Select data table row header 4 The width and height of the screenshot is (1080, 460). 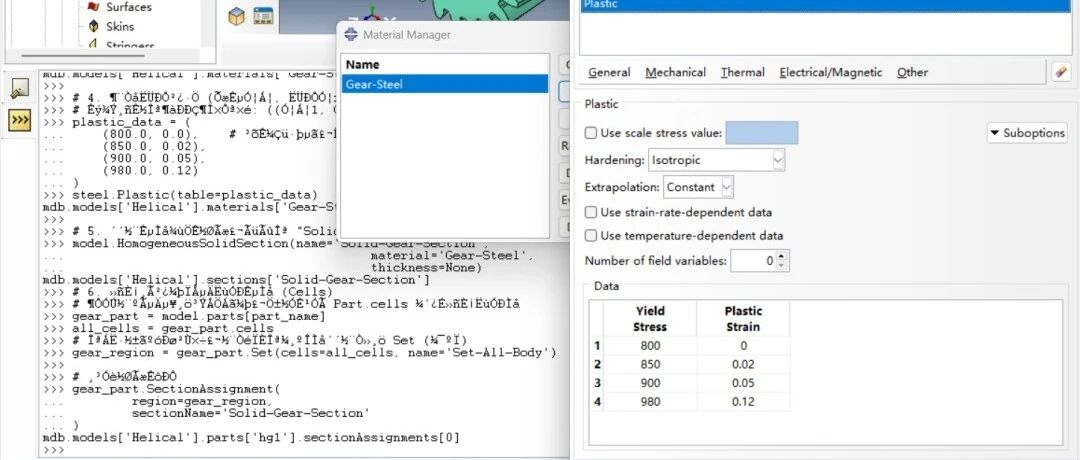(597, 401)
